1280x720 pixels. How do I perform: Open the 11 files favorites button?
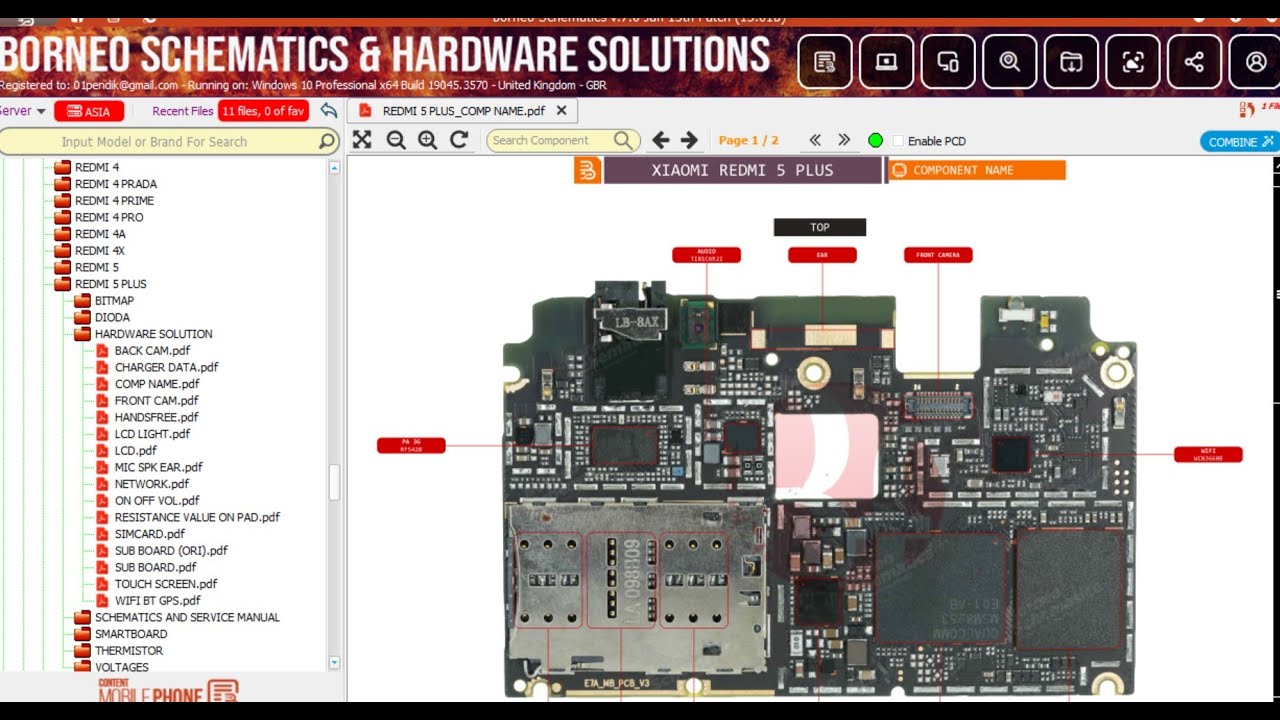tap(263, 111)
